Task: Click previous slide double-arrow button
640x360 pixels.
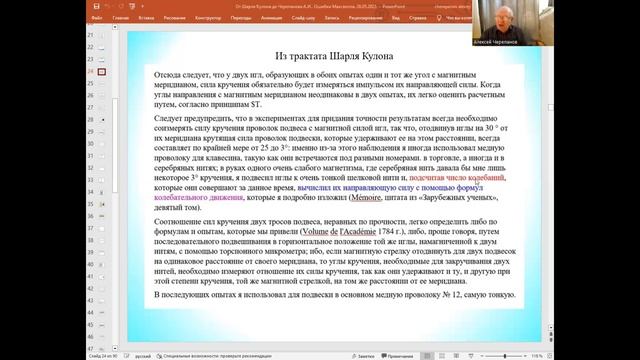Action: (x=551, y=334)
